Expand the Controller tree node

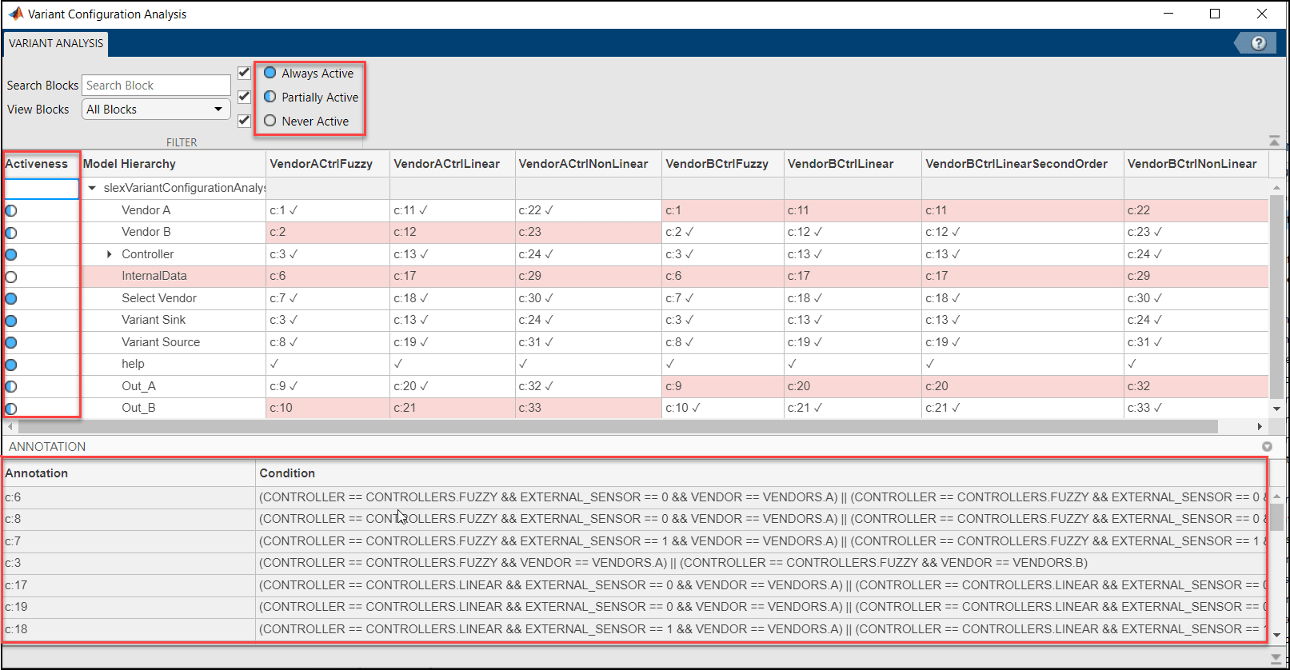click(109, 254)
